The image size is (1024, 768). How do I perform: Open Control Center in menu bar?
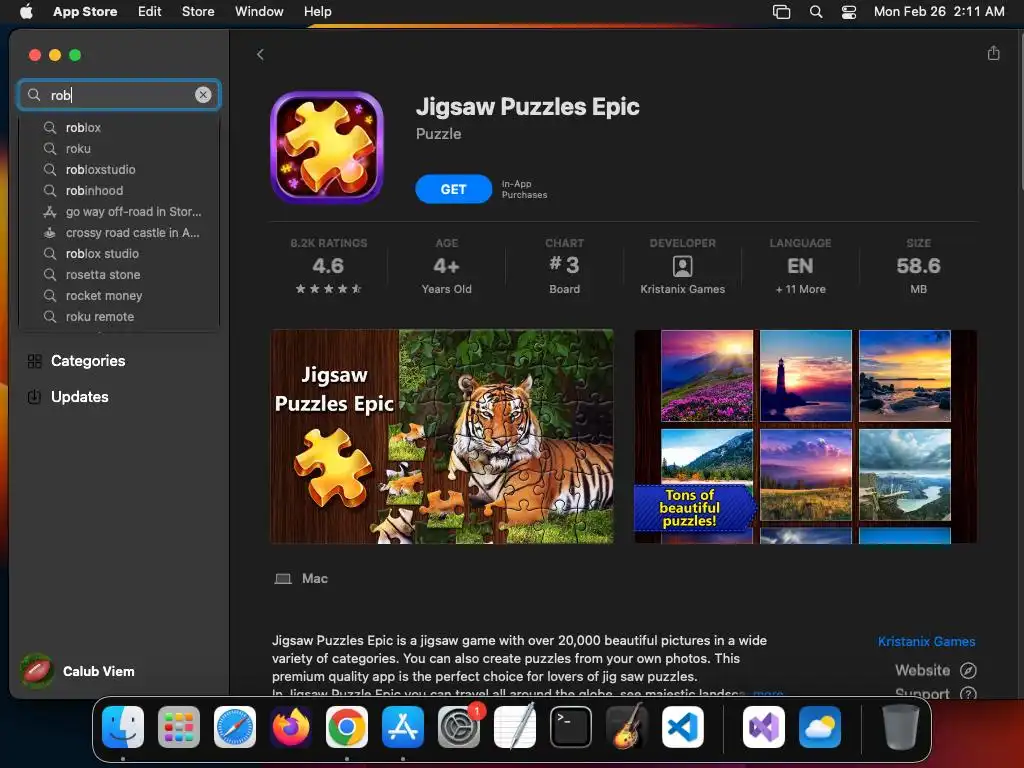tap(848, 11)
